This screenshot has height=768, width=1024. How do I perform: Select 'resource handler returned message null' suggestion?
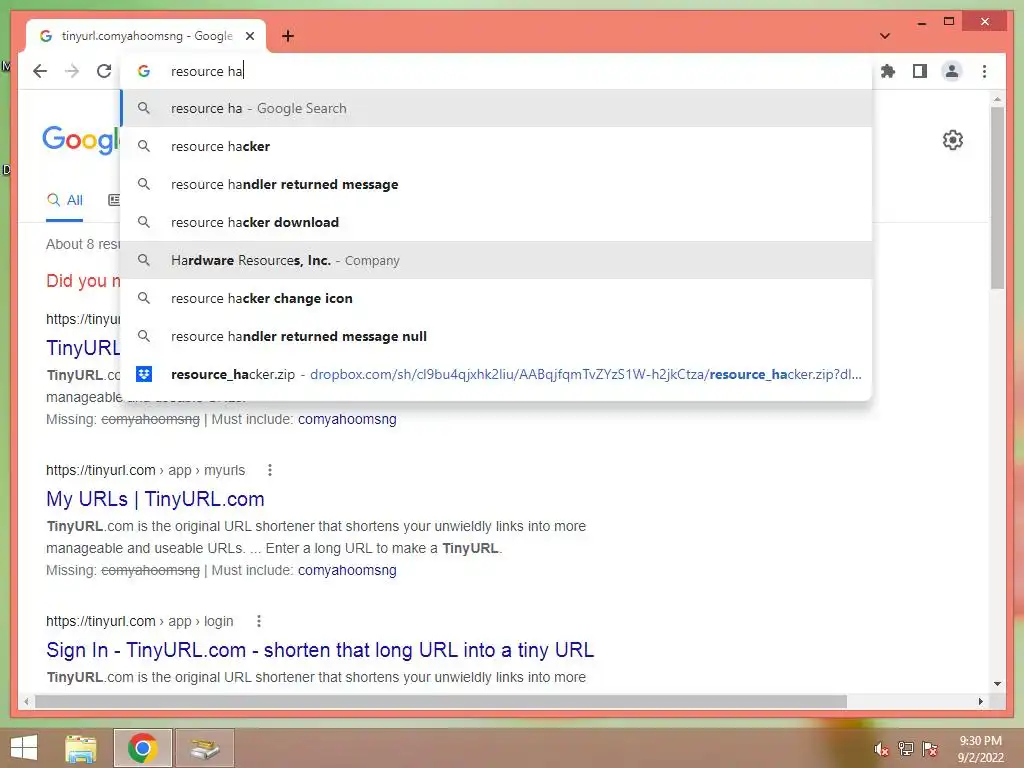pyautogui.click(x=496, y=336)
